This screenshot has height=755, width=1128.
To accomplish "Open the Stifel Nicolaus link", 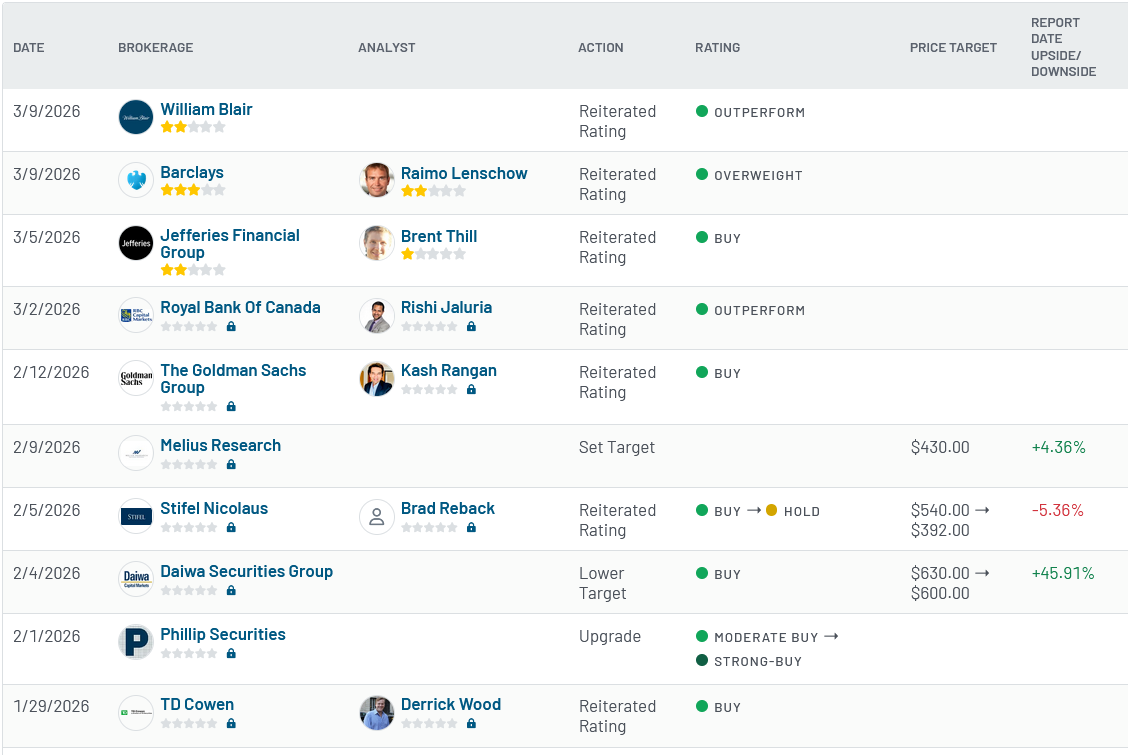I will point(214,508).
